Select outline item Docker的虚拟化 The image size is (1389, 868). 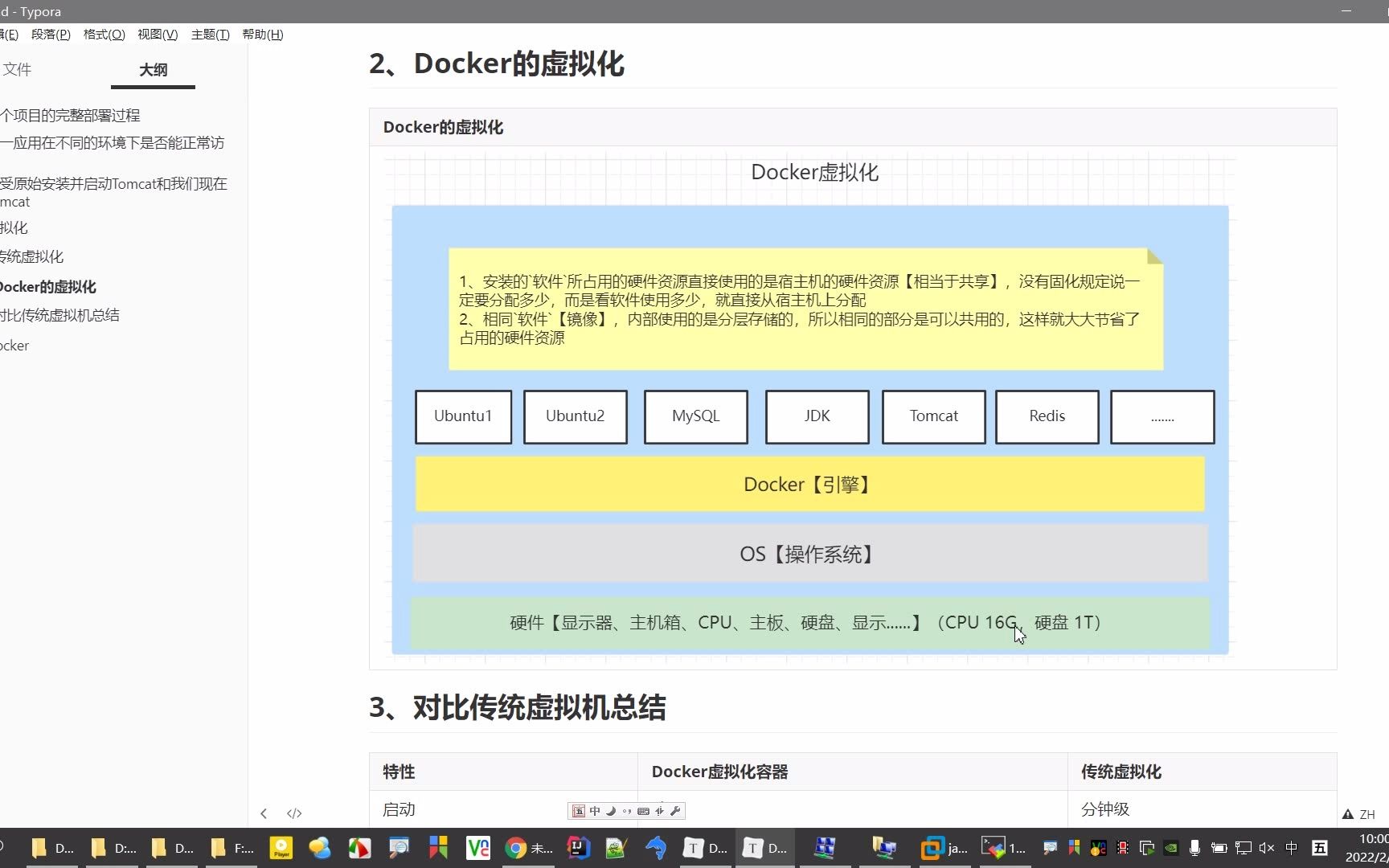(x=48, y=287)
